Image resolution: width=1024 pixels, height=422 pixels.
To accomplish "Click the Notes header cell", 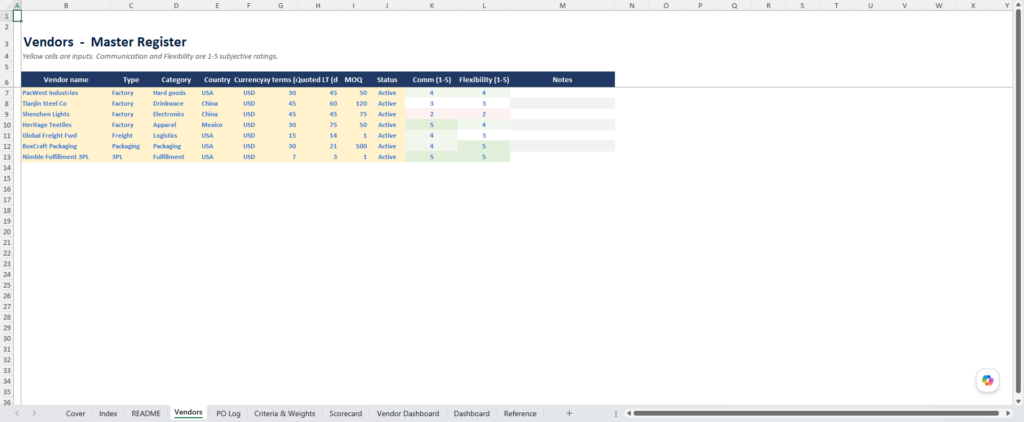I will 562,80.
